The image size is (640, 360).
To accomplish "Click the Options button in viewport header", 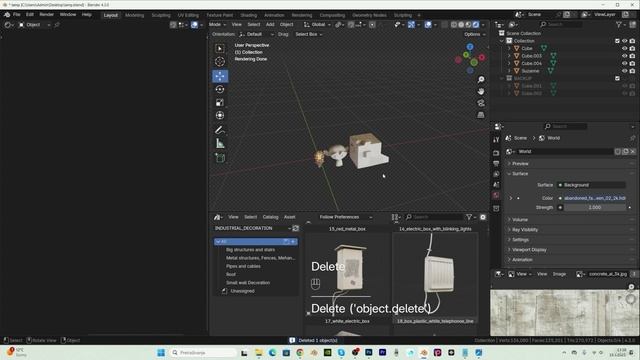I will 474,34.
